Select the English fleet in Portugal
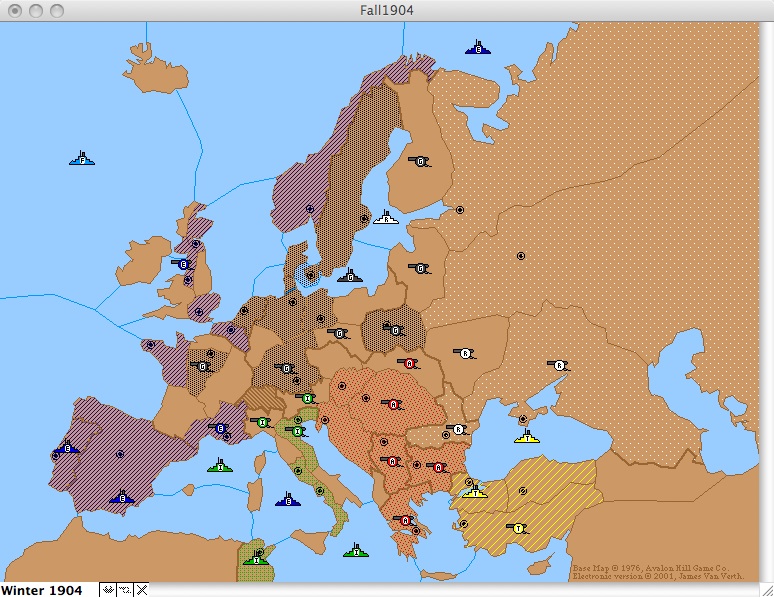This screenshot has height=597, width=774. (67, 447)
